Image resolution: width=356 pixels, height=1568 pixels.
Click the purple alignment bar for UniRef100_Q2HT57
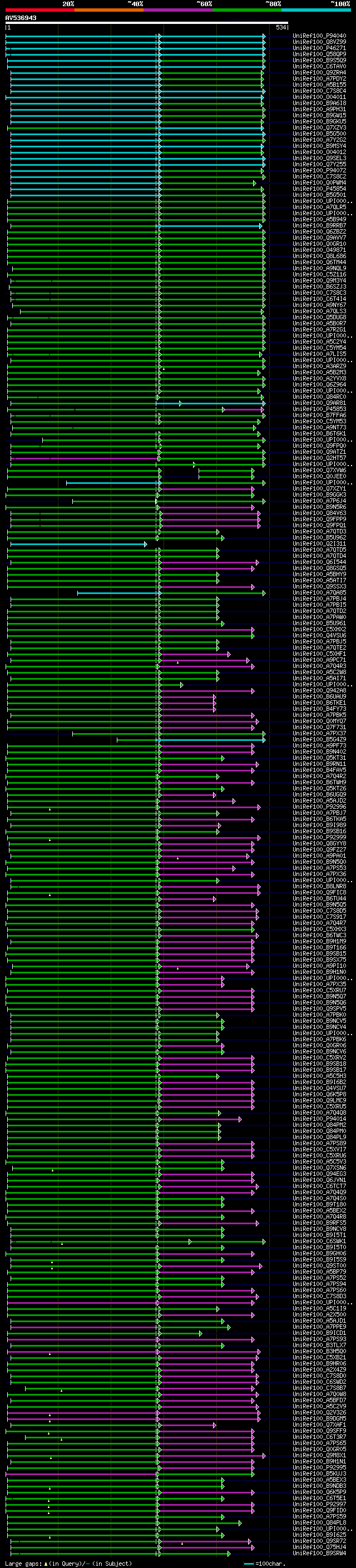point(84,458)
